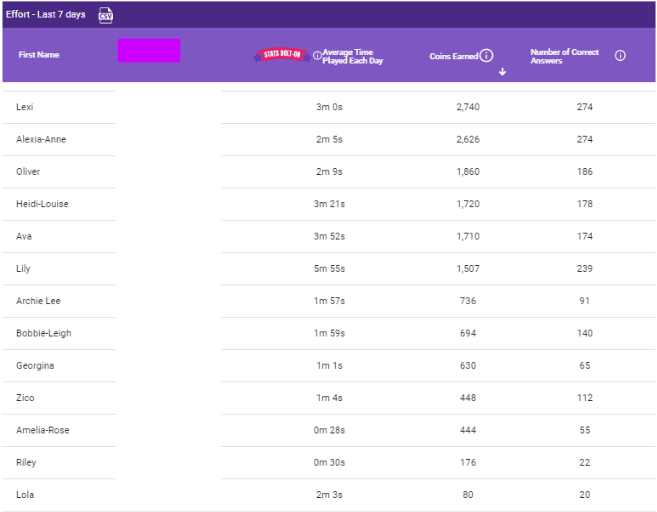Select the Effort - Last 7 days title
Viewport: 657px width, 512px height.
pyautogui.click(x=46, y=15)
